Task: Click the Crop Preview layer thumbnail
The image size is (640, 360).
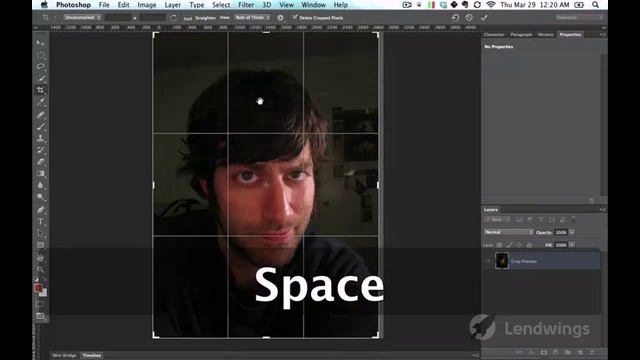Action: tap(502, 261)
